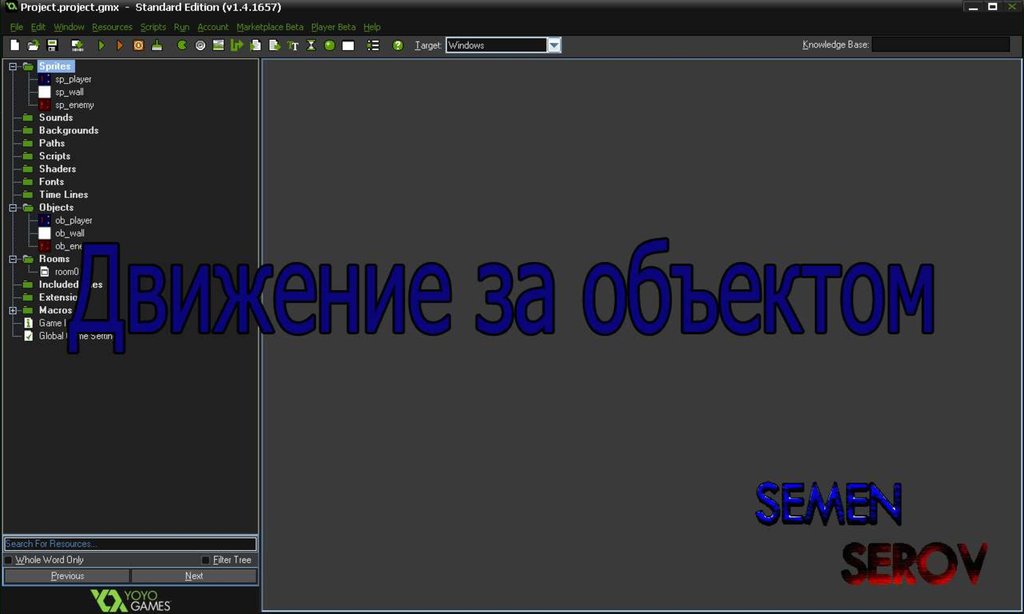Create an object with the green ball icon
Viewport: 1024px width, 614px height.
point(329,45)
